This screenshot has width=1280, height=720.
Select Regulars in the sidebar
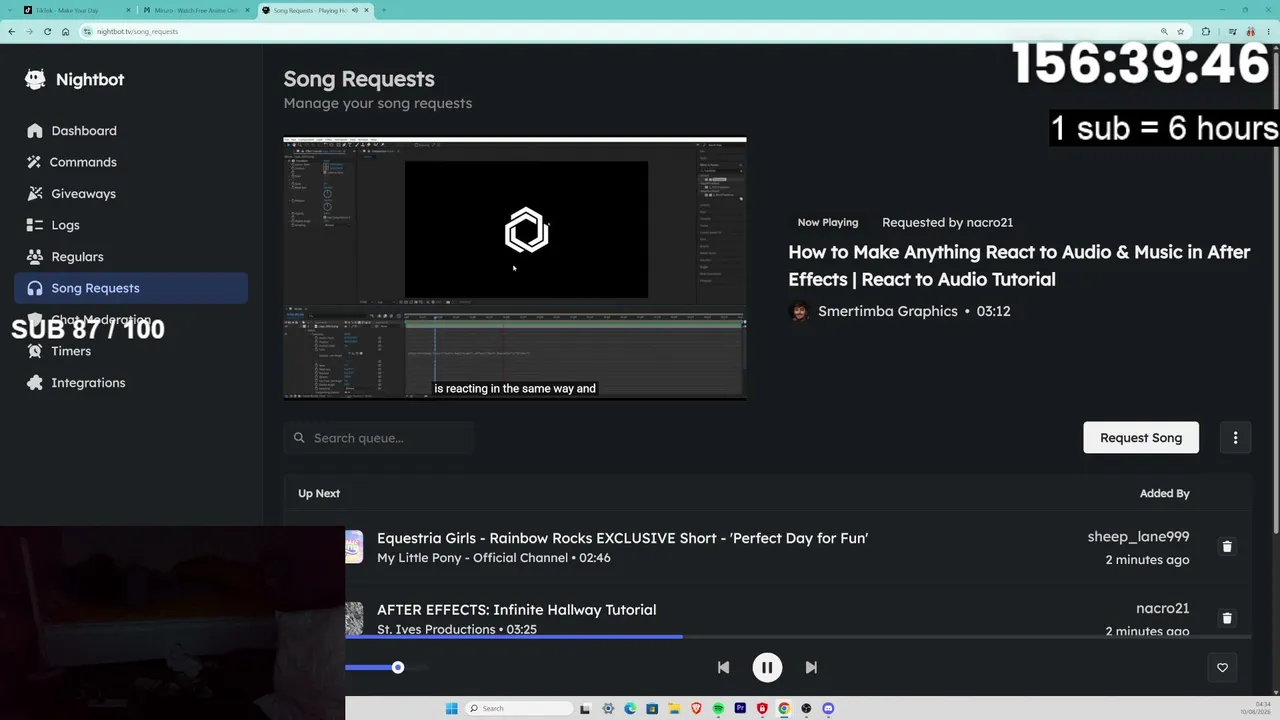pos(131,257)
